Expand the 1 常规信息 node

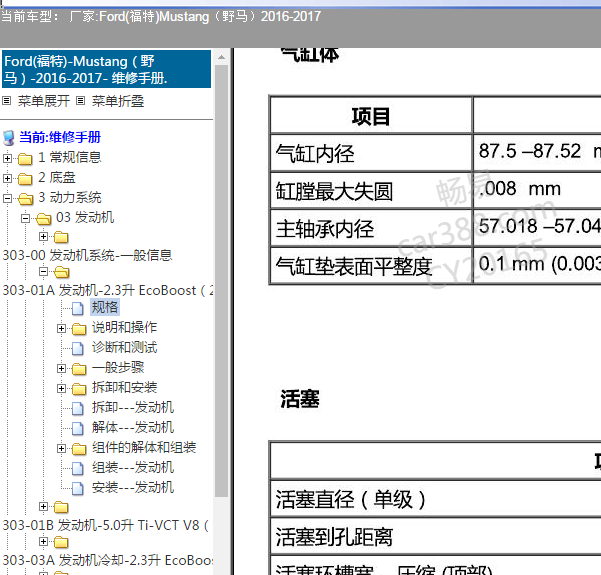(x=7, y=158)
